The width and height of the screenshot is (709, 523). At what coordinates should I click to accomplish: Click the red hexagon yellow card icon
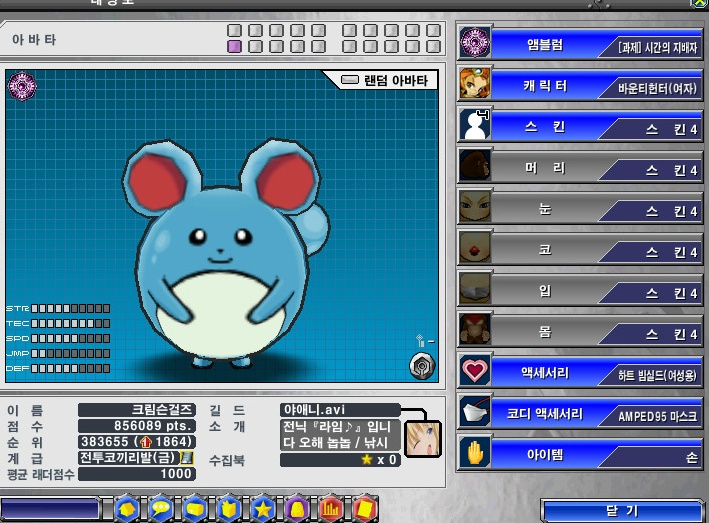[364, 509]
